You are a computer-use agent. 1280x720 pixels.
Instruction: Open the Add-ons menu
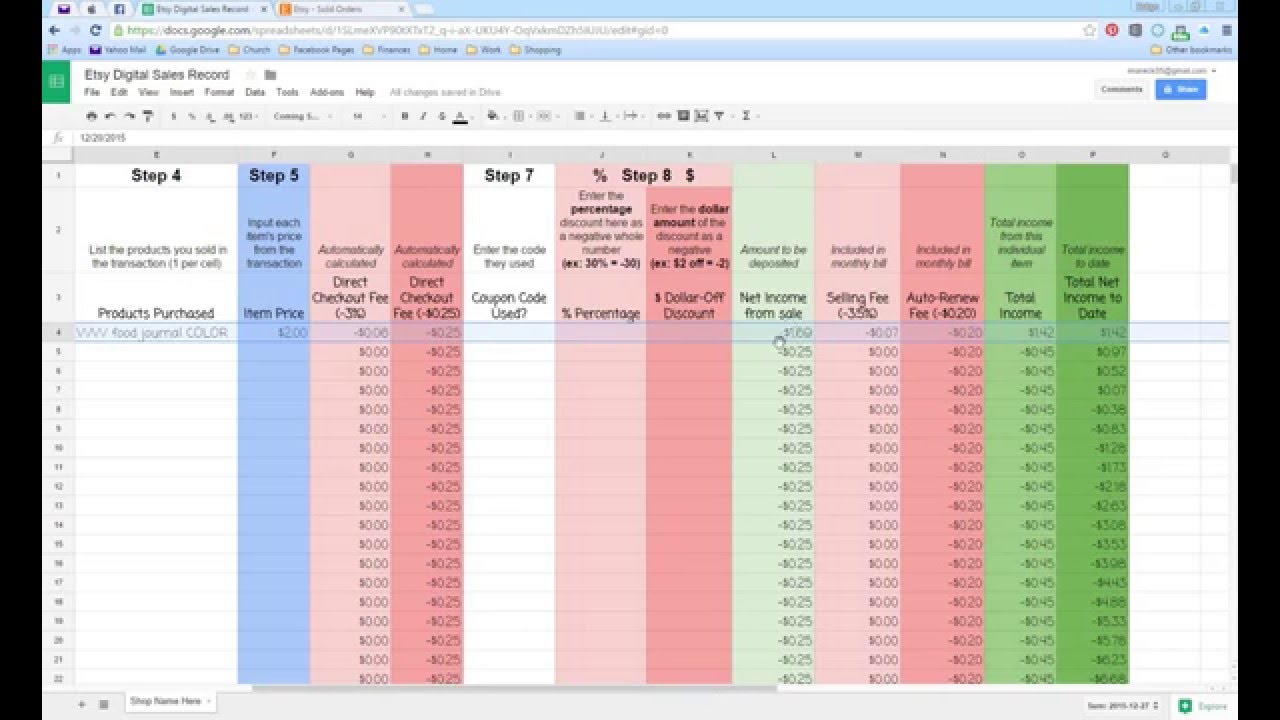[x=327, y=92]
